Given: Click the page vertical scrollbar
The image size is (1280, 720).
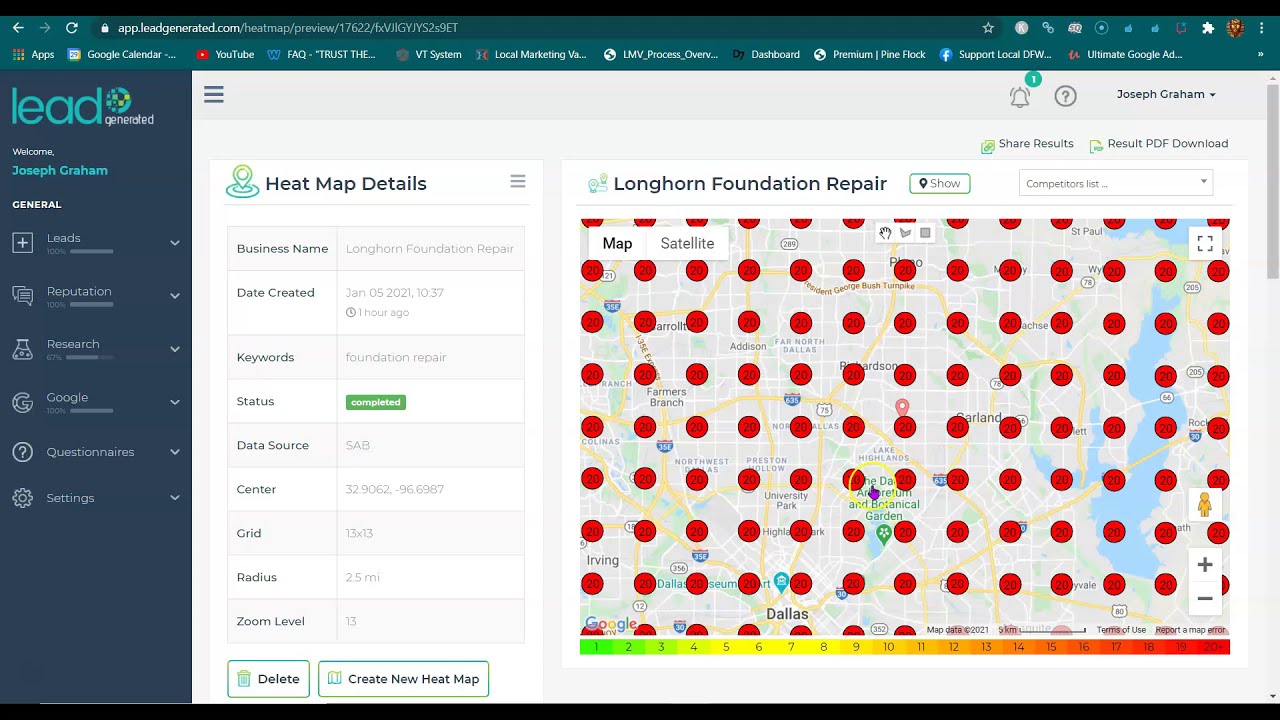Looking at the screenshot, I should [1272, 180].
